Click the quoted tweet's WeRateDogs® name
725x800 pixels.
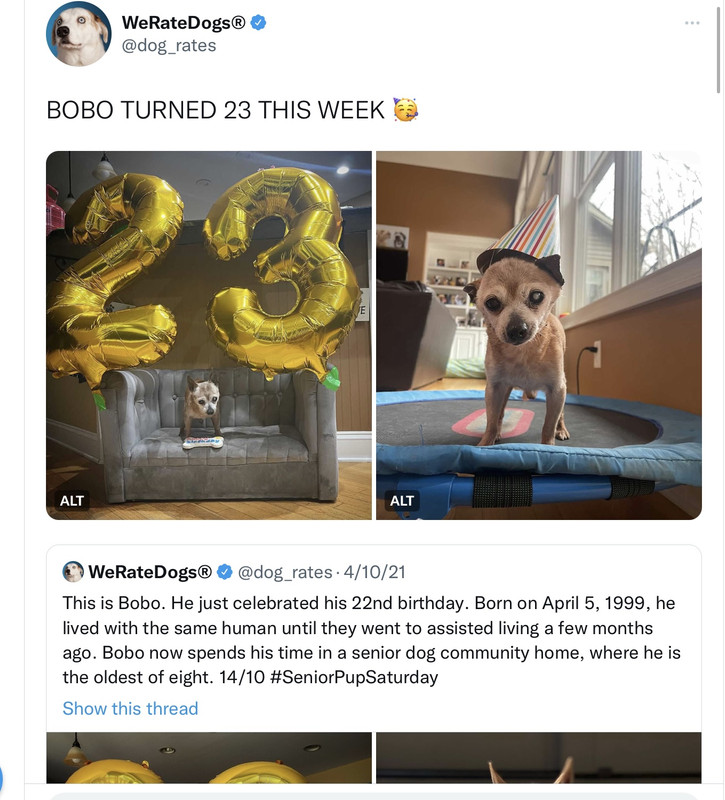[x=150, y=572]
